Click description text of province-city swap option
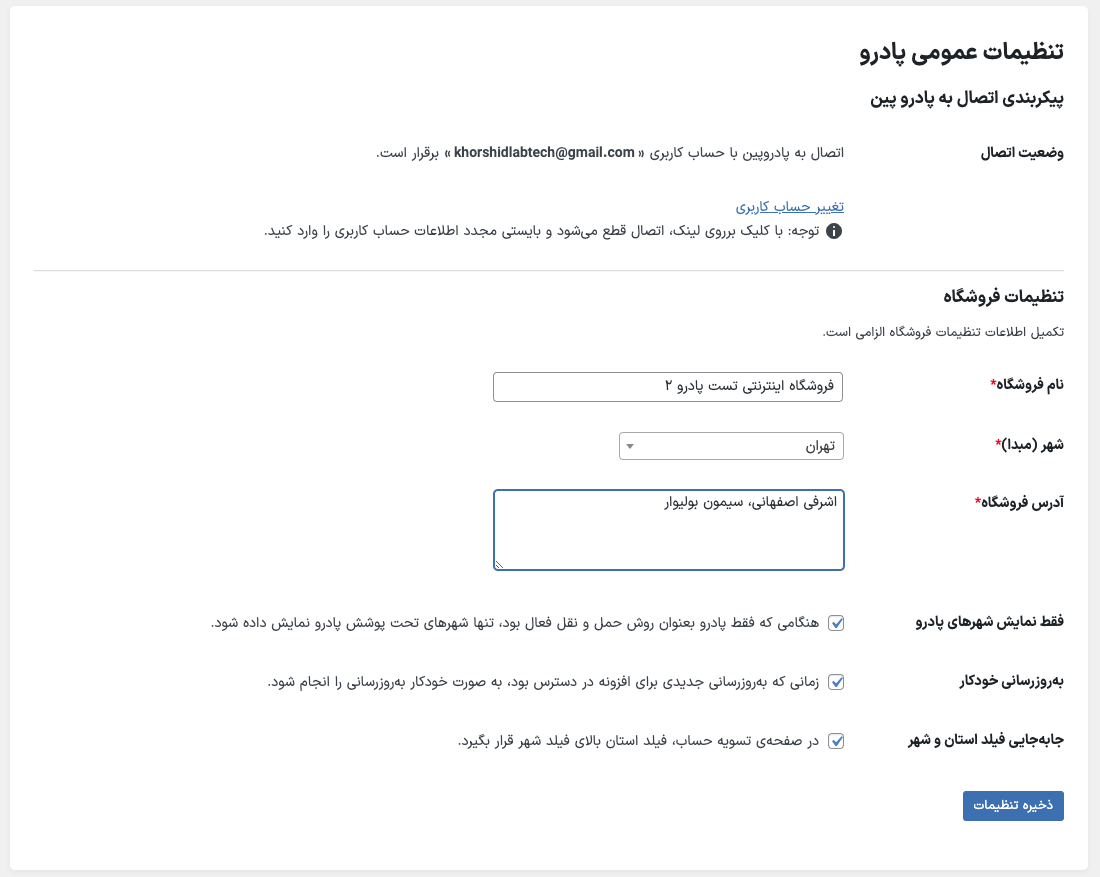 click(x=638, y=741)
